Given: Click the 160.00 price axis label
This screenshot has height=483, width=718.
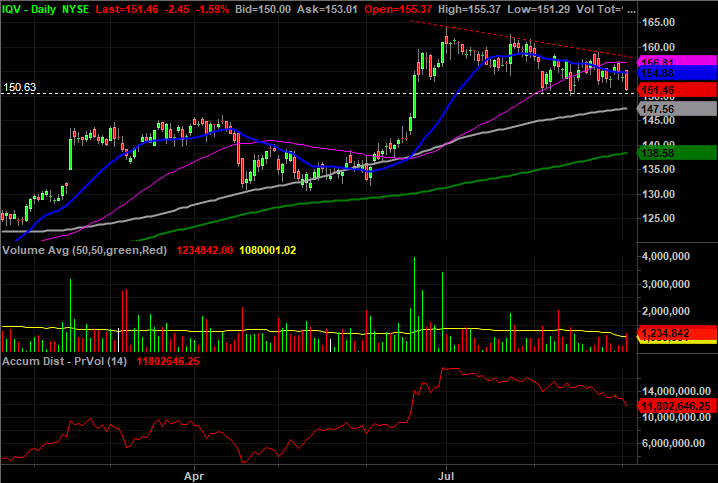Looking at the screenshot, I should coord(658,47).
